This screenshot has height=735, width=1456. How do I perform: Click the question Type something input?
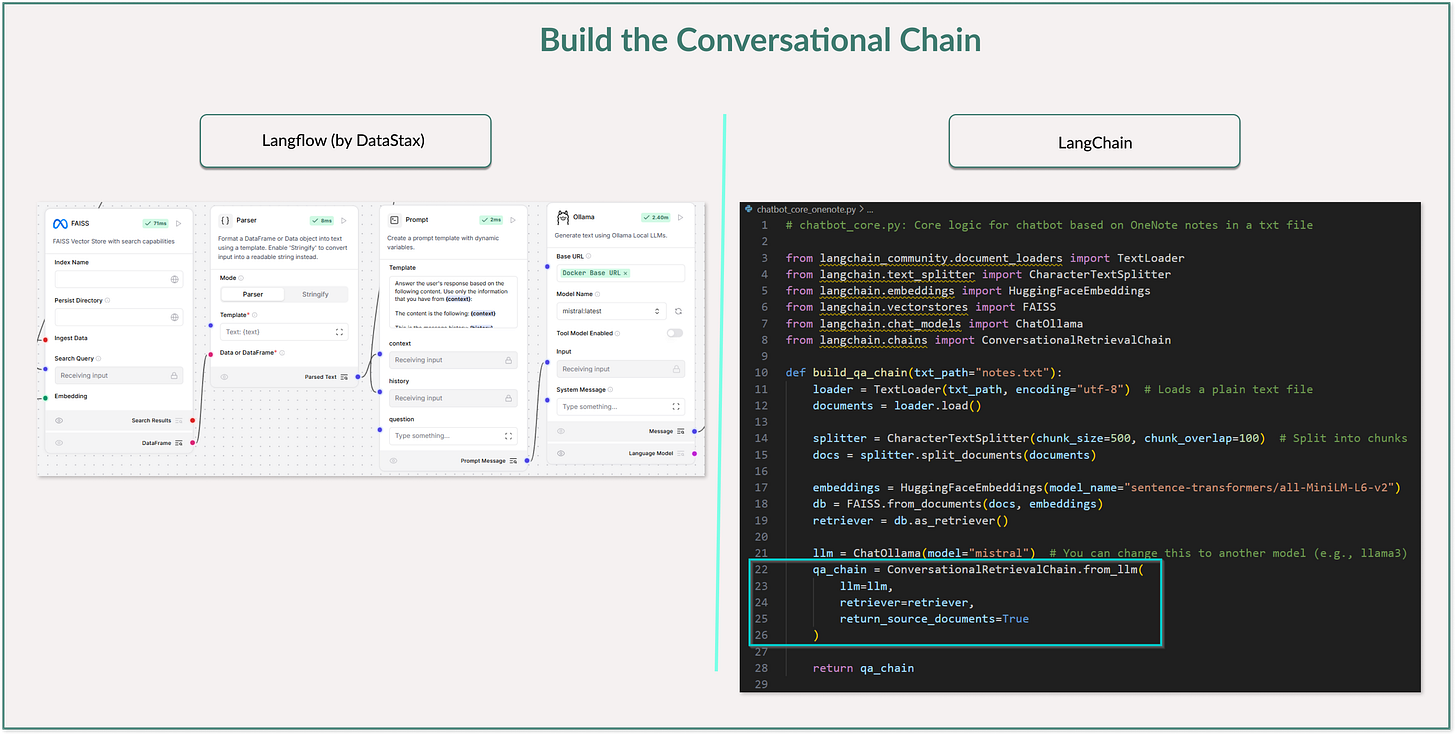[453, 436]
